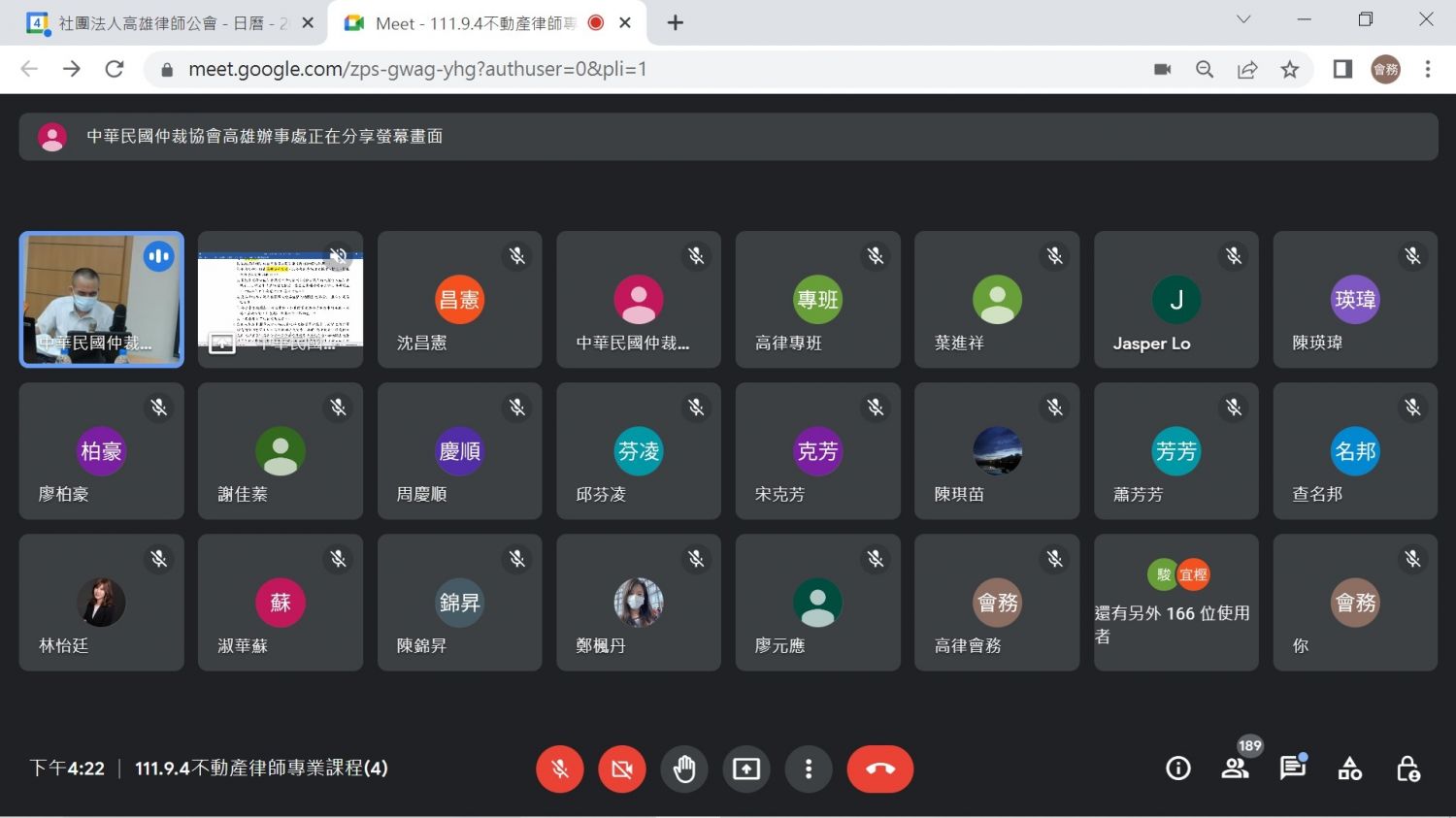Select 查名邦 participant tile
Screen dimensions: 1456x818
[x=1355, y=451]
